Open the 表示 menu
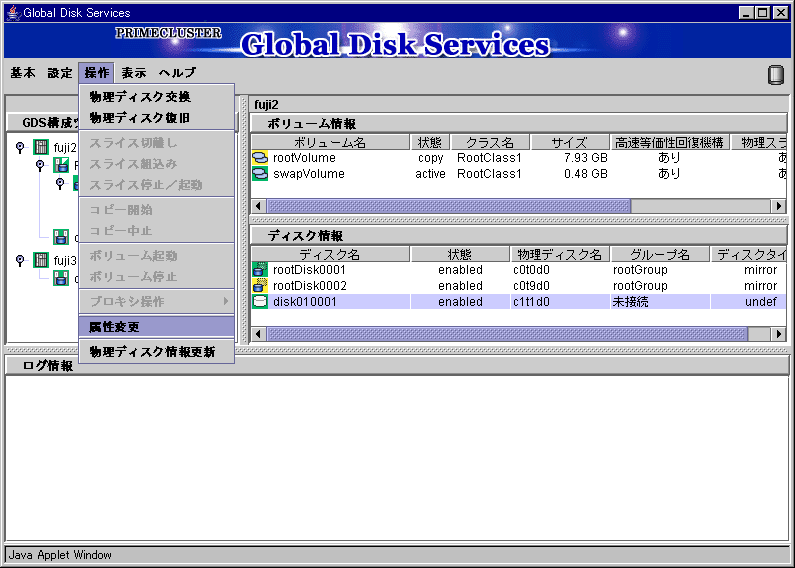 pyautogui.click(x=134, y=73)
